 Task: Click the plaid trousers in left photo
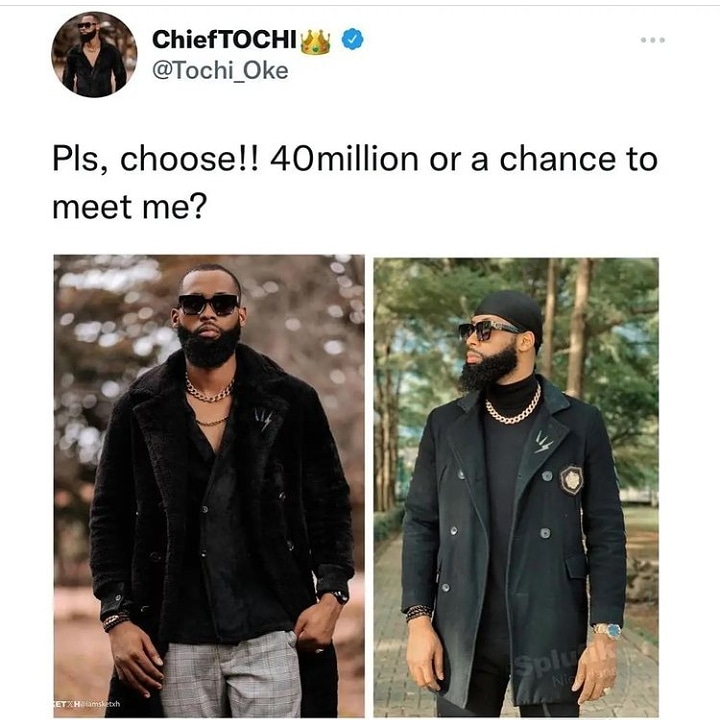click(x=230, y=674)
